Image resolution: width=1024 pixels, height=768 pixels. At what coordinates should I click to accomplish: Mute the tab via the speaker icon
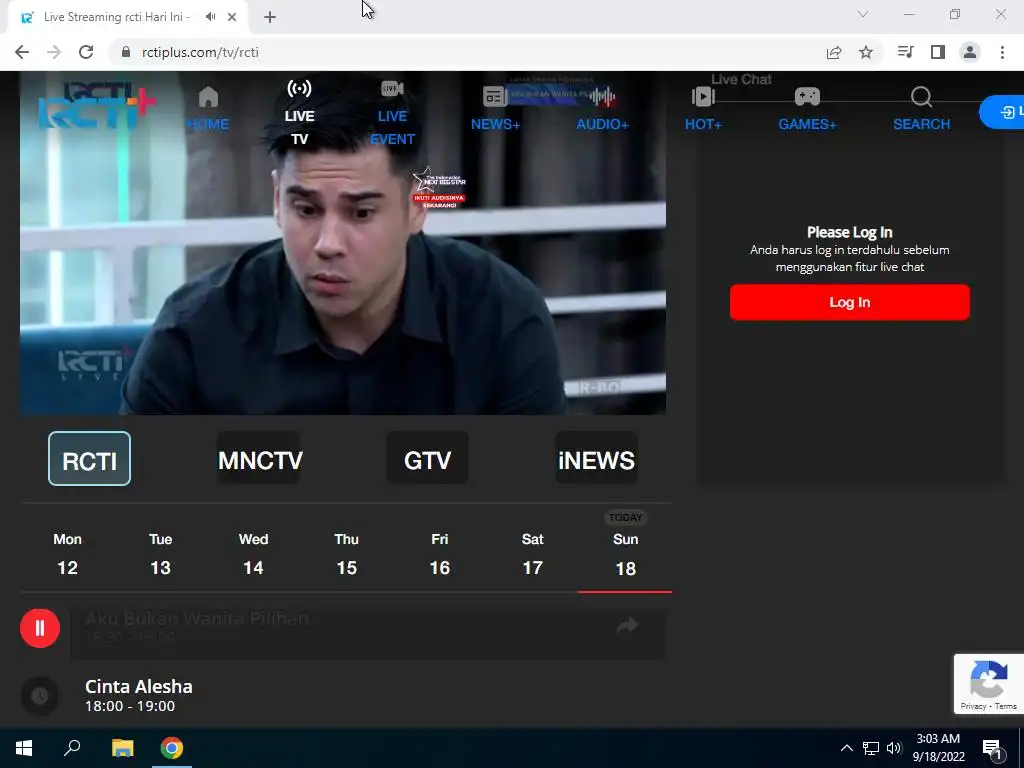point(210,17)
